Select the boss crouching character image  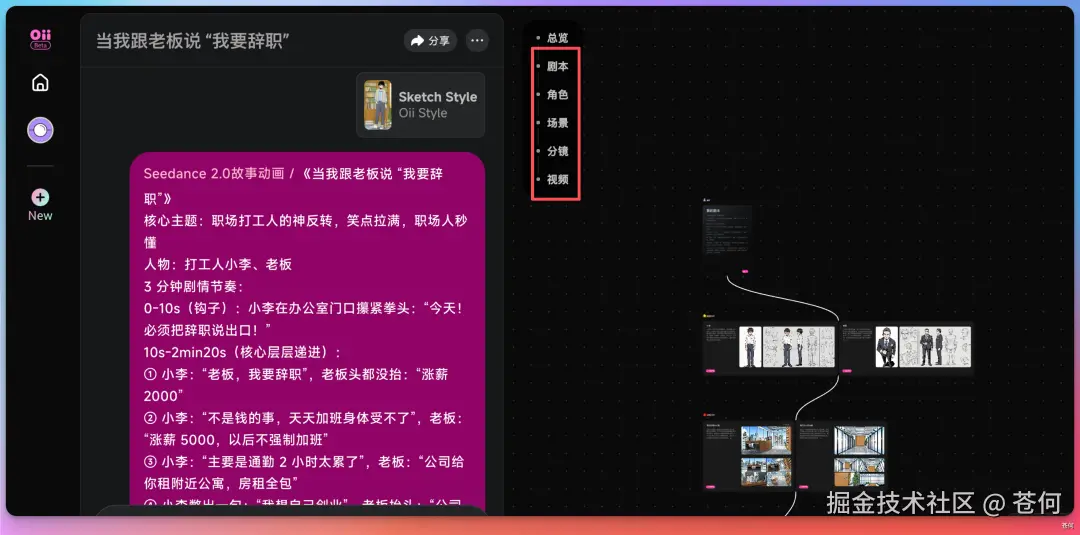pyautogui.click(x=886, y=346)
